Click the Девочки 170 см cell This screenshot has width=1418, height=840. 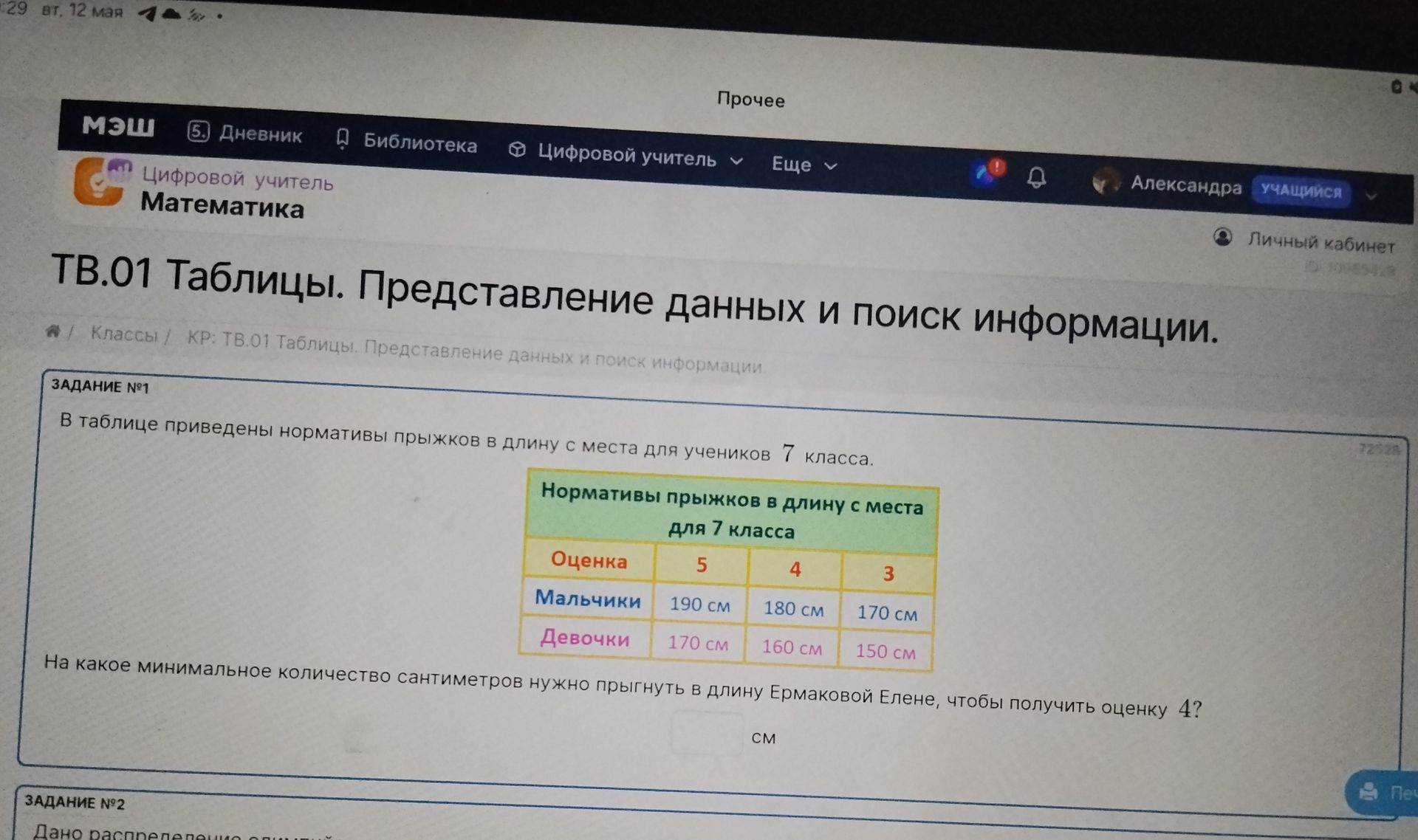(698, 643)
